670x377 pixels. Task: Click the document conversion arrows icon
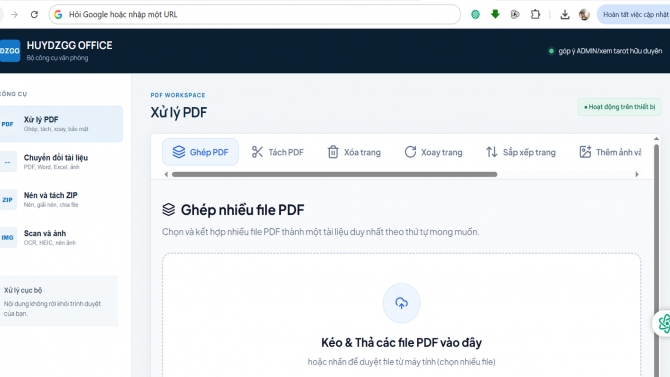[8, 162]
